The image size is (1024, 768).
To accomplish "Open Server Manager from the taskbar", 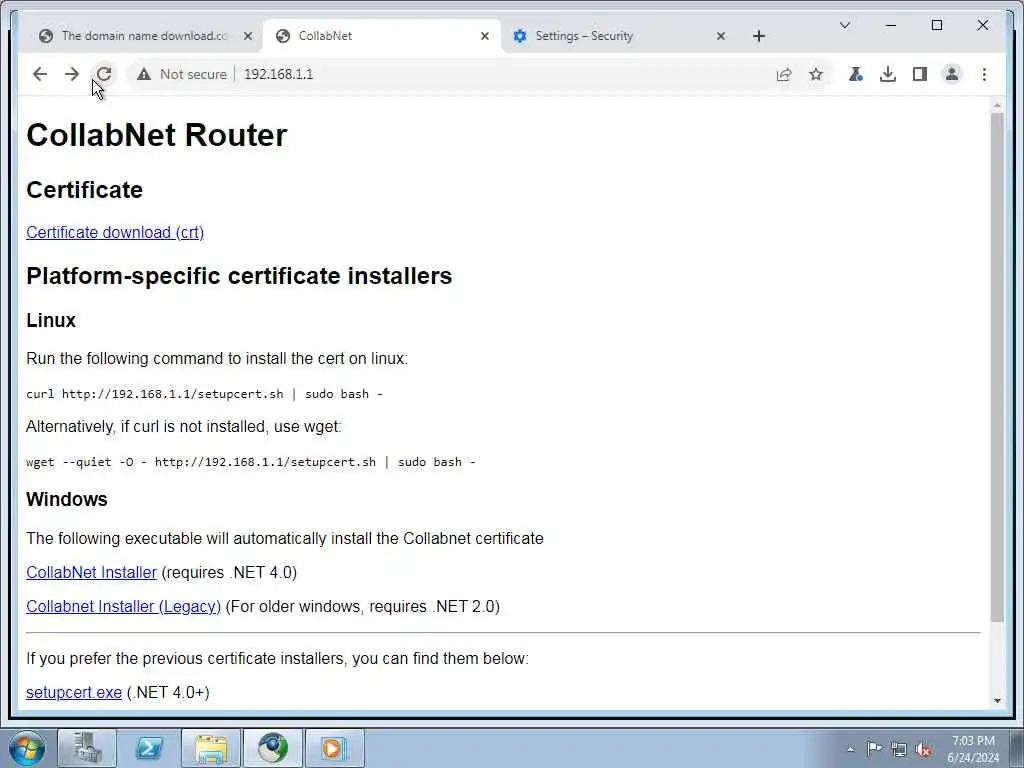I will [87, 748].
